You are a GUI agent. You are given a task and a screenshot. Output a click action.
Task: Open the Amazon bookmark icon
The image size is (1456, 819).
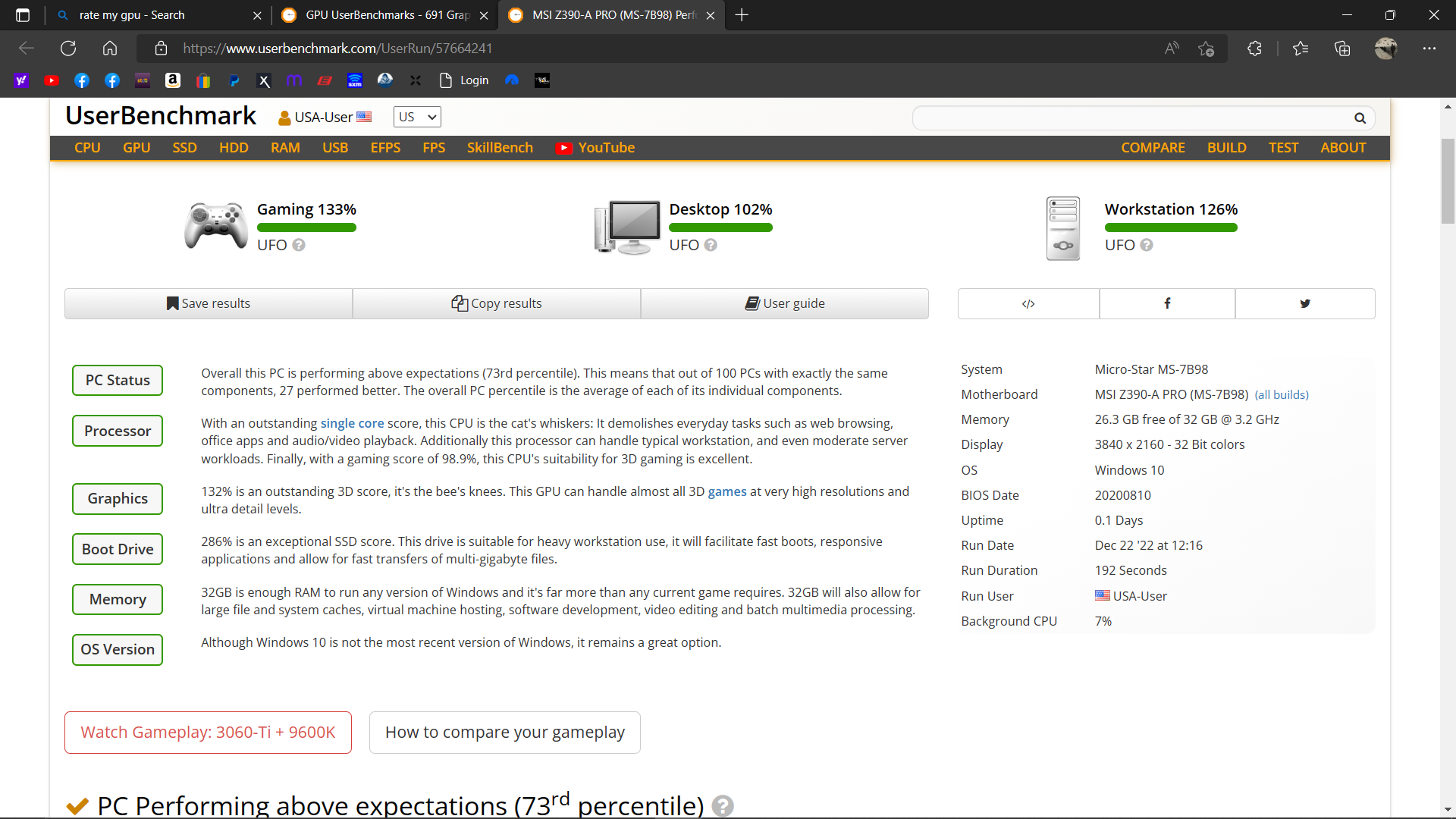tap(173, 80)
